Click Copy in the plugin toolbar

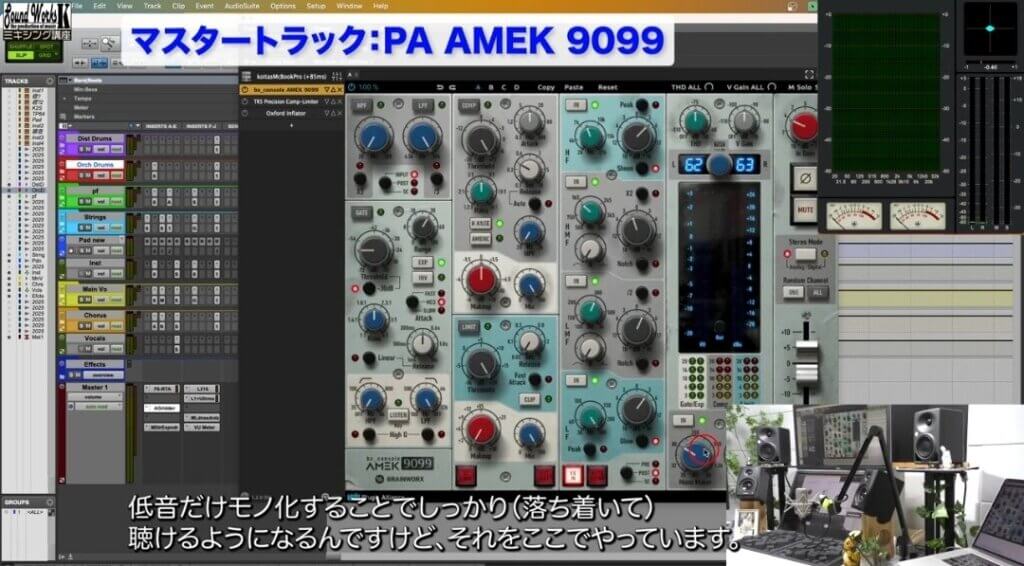click(546, 87)
